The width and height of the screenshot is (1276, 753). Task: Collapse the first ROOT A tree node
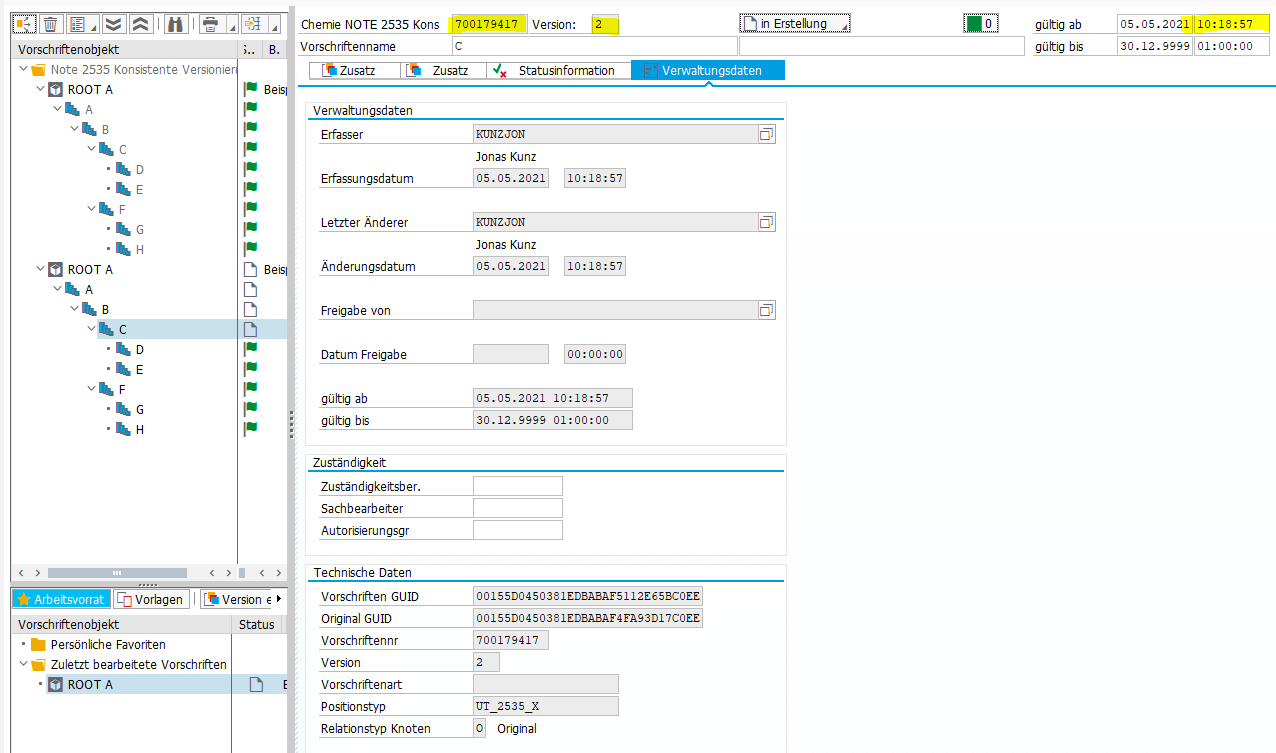[41, 89]
